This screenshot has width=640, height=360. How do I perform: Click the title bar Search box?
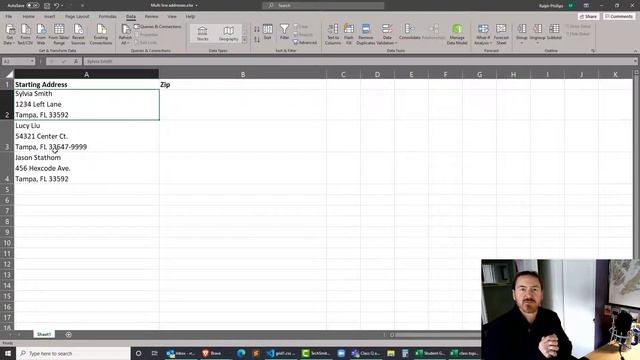point(323,5)
